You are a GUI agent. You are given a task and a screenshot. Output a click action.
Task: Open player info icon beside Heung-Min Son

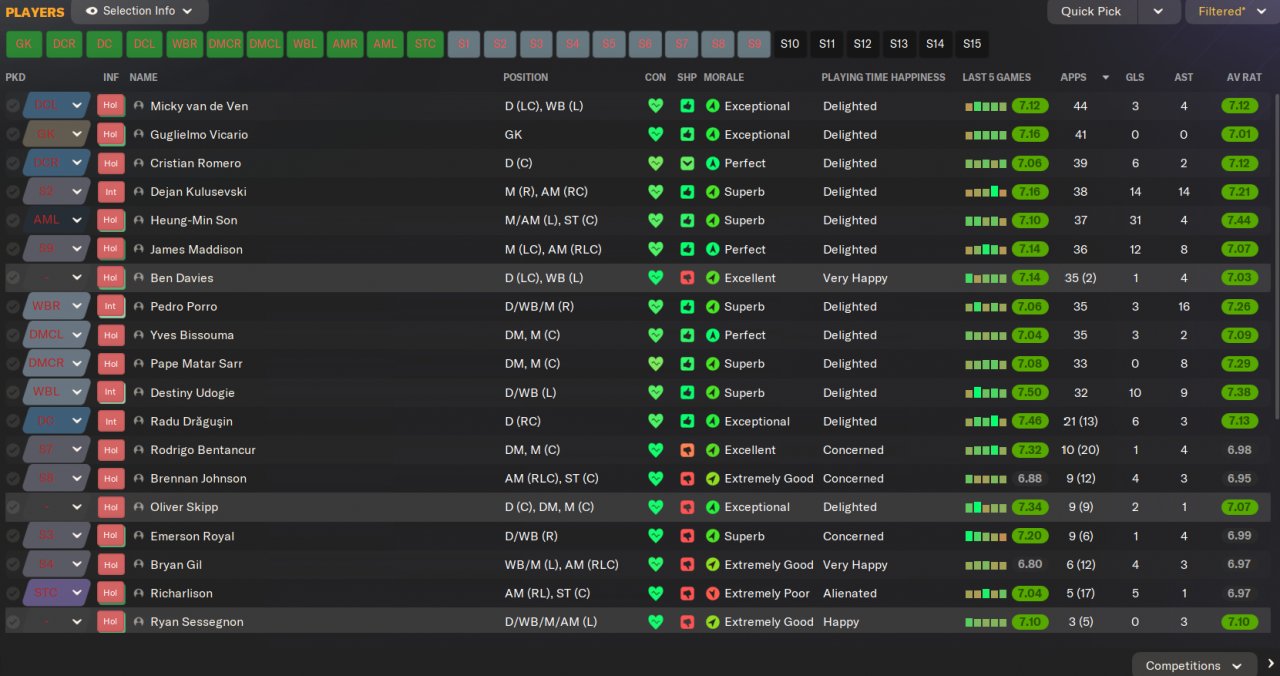click(139, 220)
